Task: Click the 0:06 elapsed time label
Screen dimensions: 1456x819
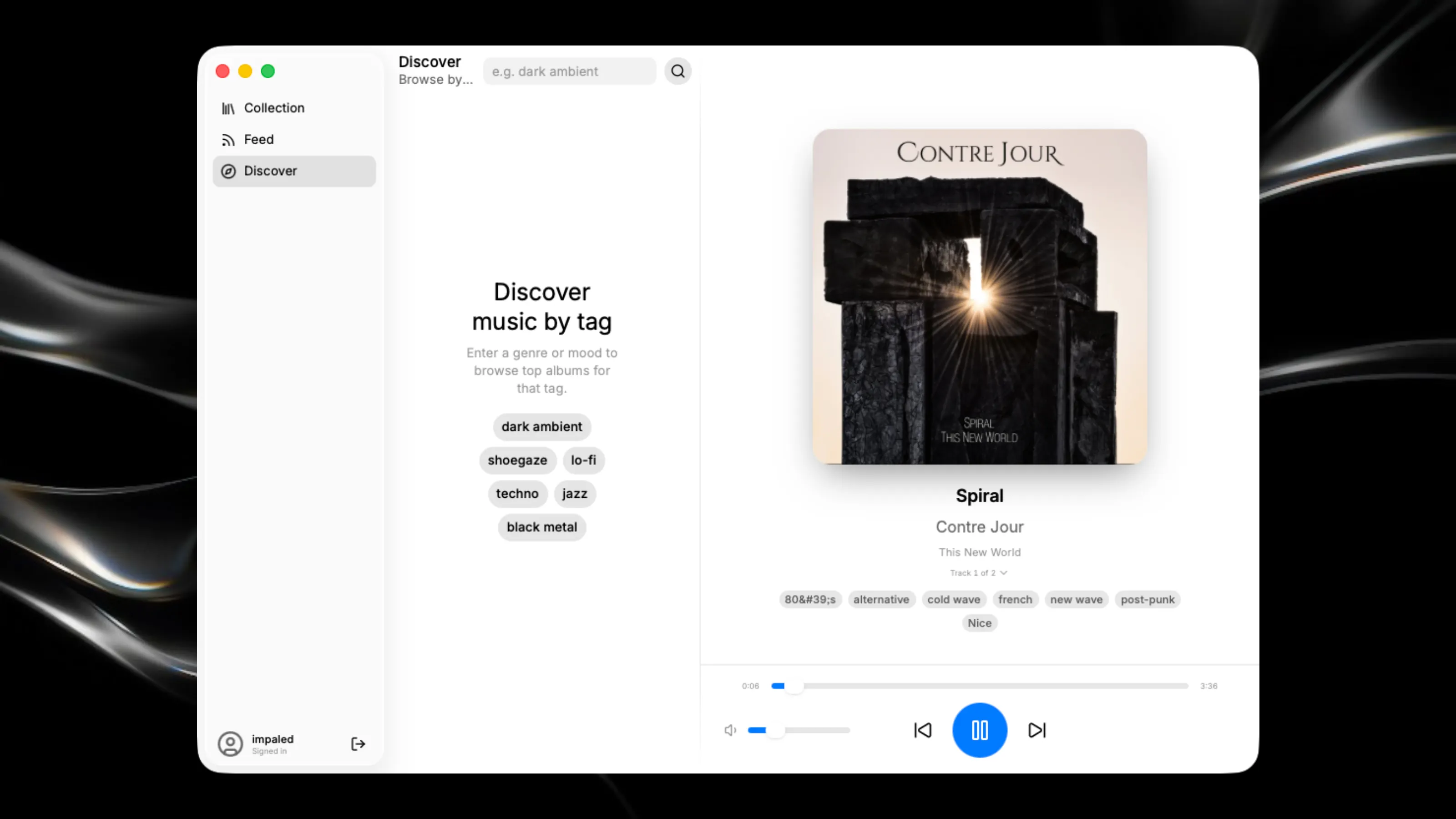Action: [750, 686]
